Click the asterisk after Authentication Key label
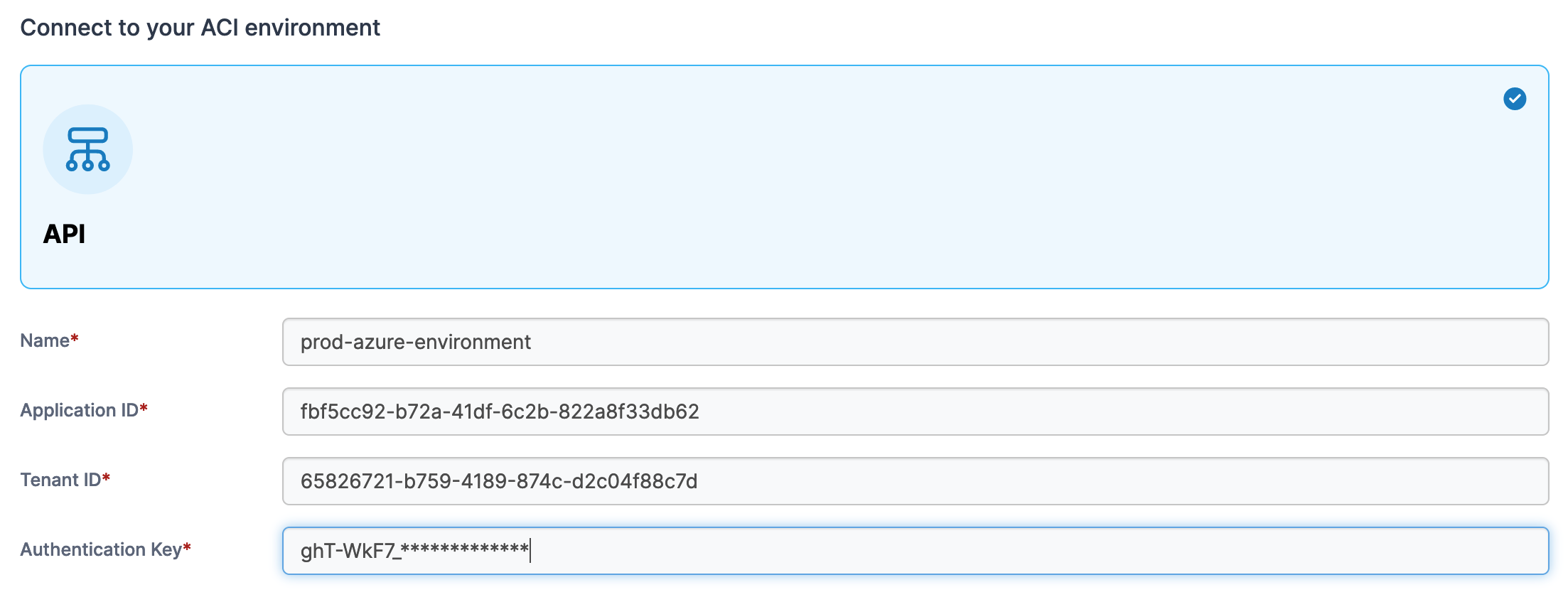This screenshot has width=1568, height=597. pyautogui.click(x=187, y=547)
